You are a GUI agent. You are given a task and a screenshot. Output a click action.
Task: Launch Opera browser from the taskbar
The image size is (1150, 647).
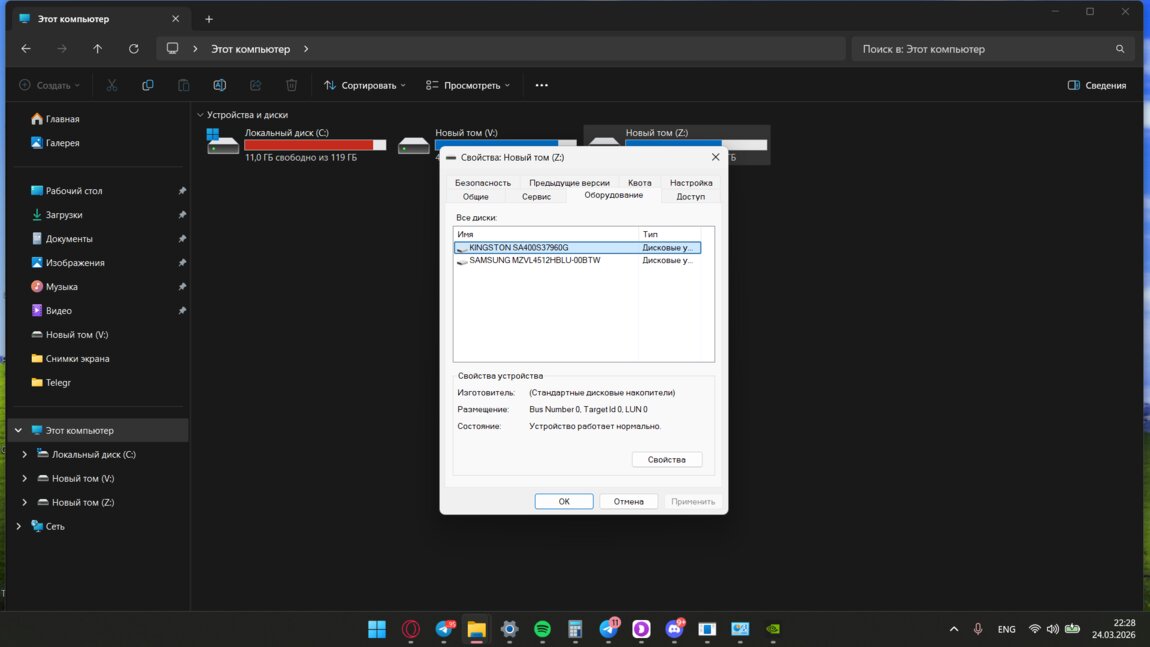tap(411, 629)
